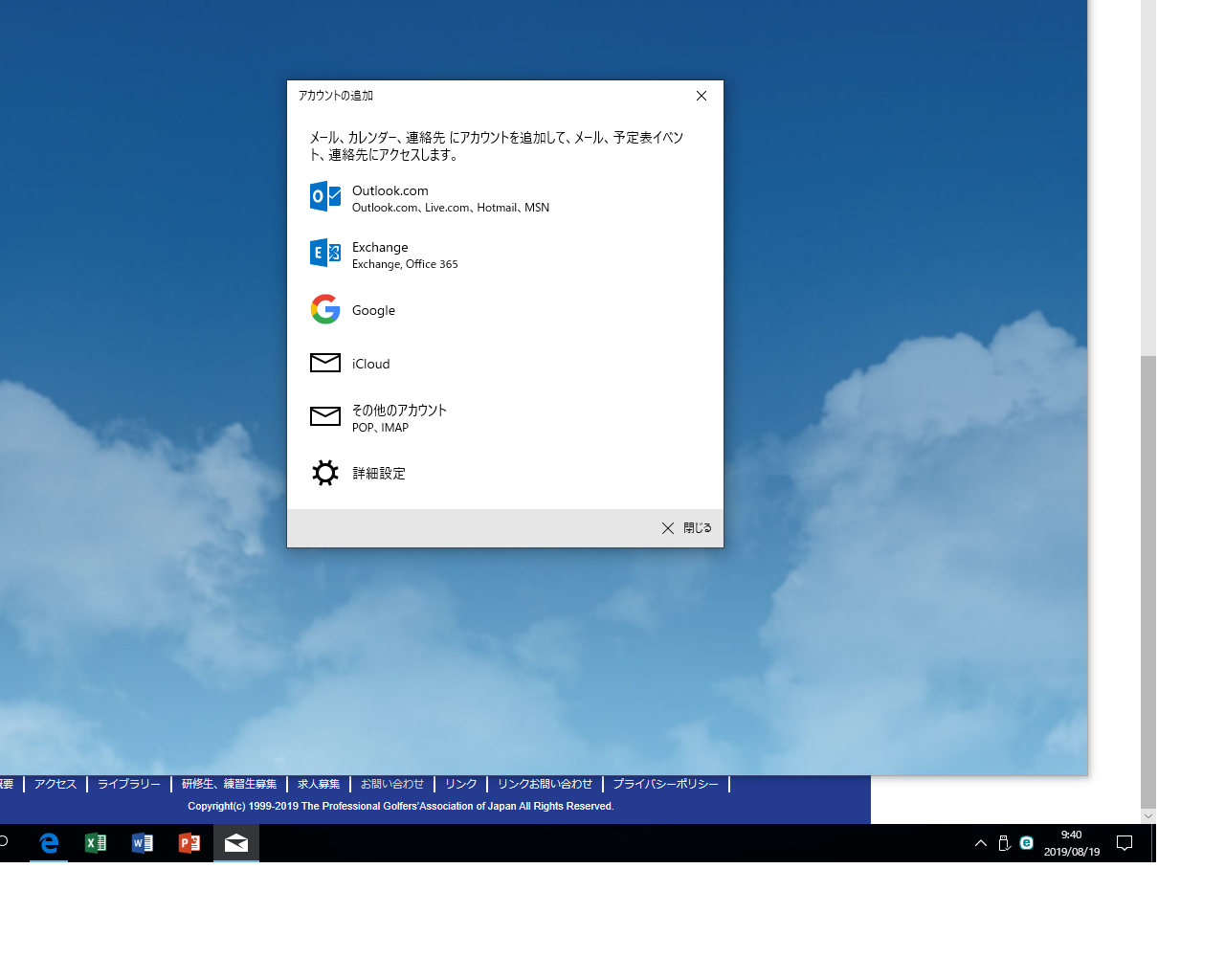The image size is (1225, 980).
Task: Click the その他のアカウント title text
Action: 399,410
